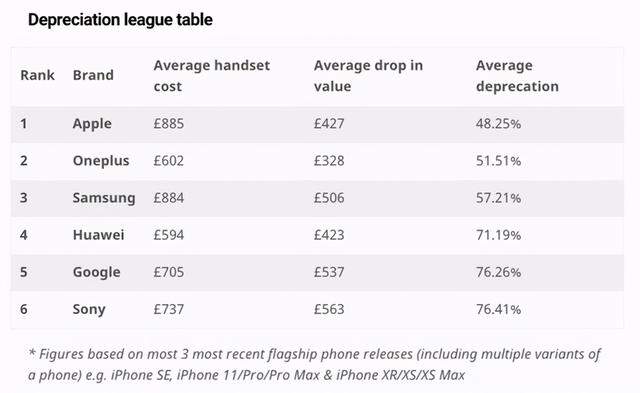
Task: Click Samsung's £506 drop in value
Action: 329,198
